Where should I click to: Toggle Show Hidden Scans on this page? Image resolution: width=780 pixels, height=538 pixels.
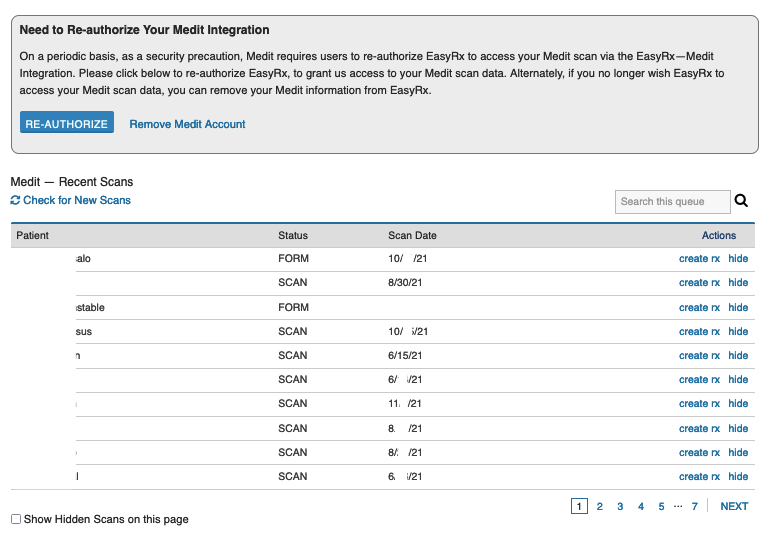[x=16, y=519]
